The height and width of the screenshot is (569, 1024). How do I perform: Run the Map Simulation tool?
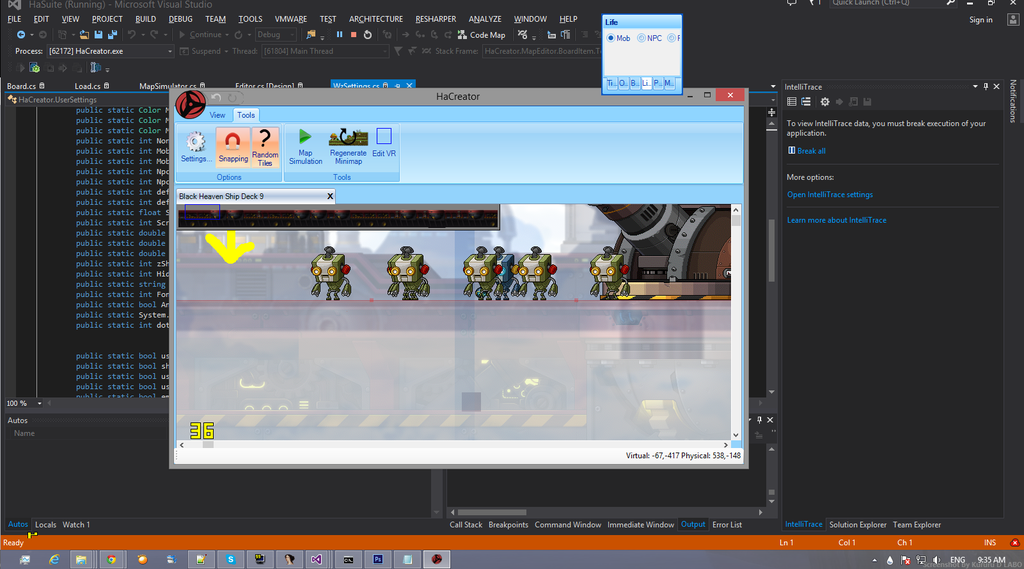pos(305,146)
